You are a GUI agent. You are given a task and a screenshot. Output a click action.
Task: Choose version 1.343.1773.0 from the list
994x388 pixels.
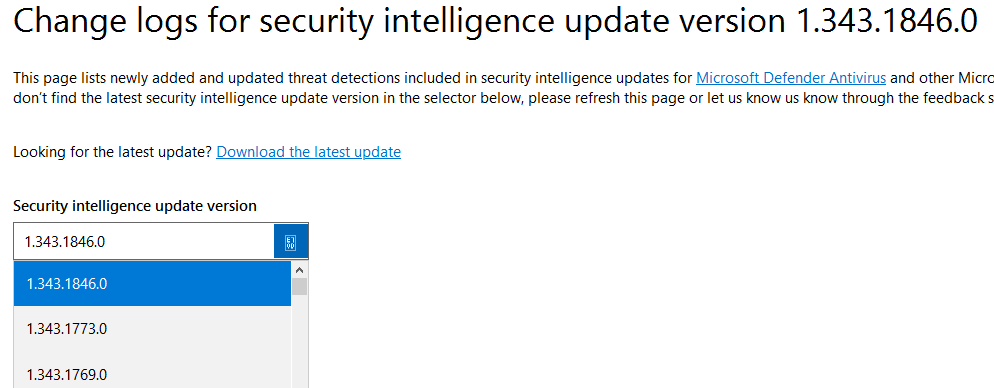pos(152,329)
